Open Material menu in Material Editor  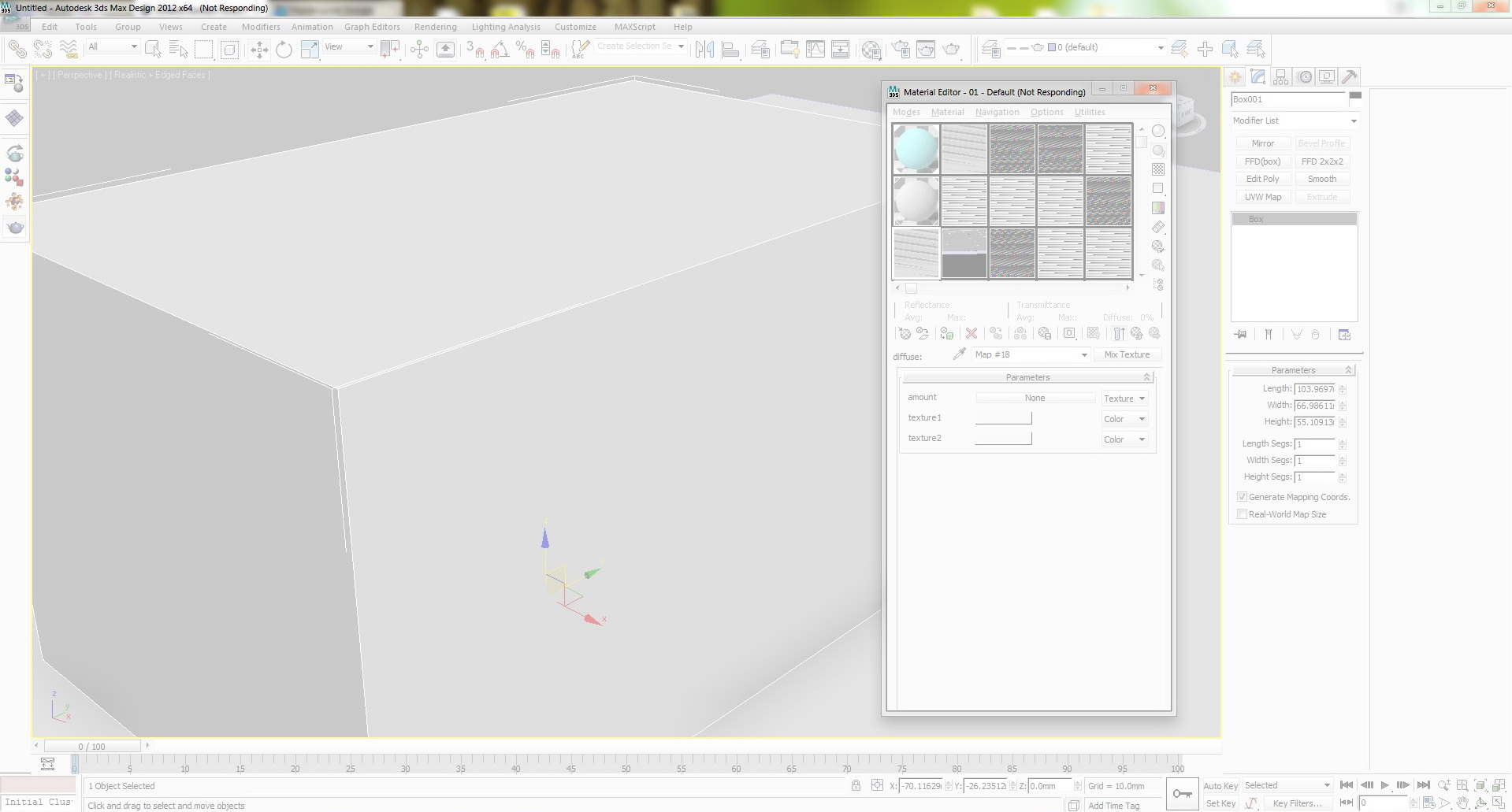[947, 112]
